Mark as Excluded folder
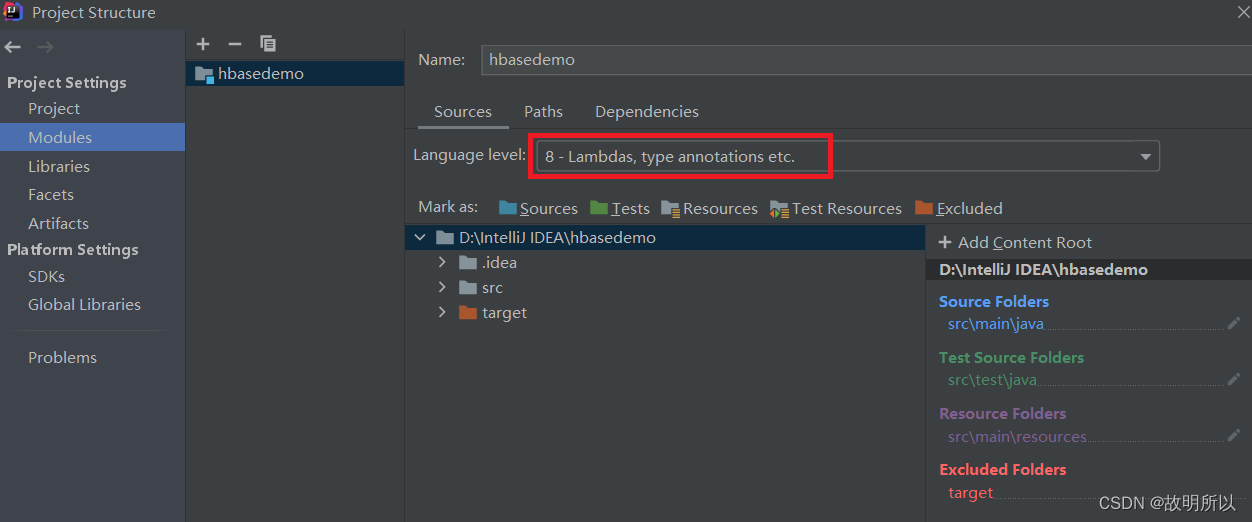 pos(959,208)
